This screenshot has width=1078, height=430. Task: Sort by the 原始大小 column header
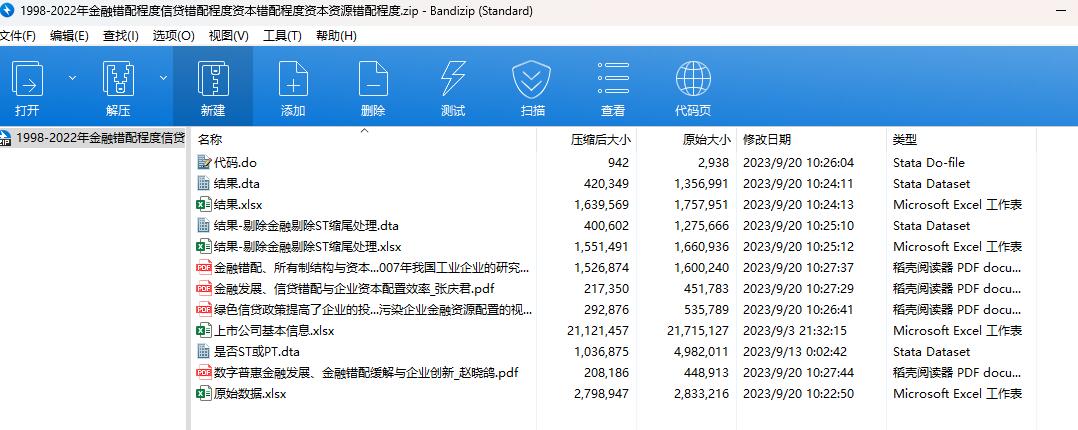tap(707, 140)
